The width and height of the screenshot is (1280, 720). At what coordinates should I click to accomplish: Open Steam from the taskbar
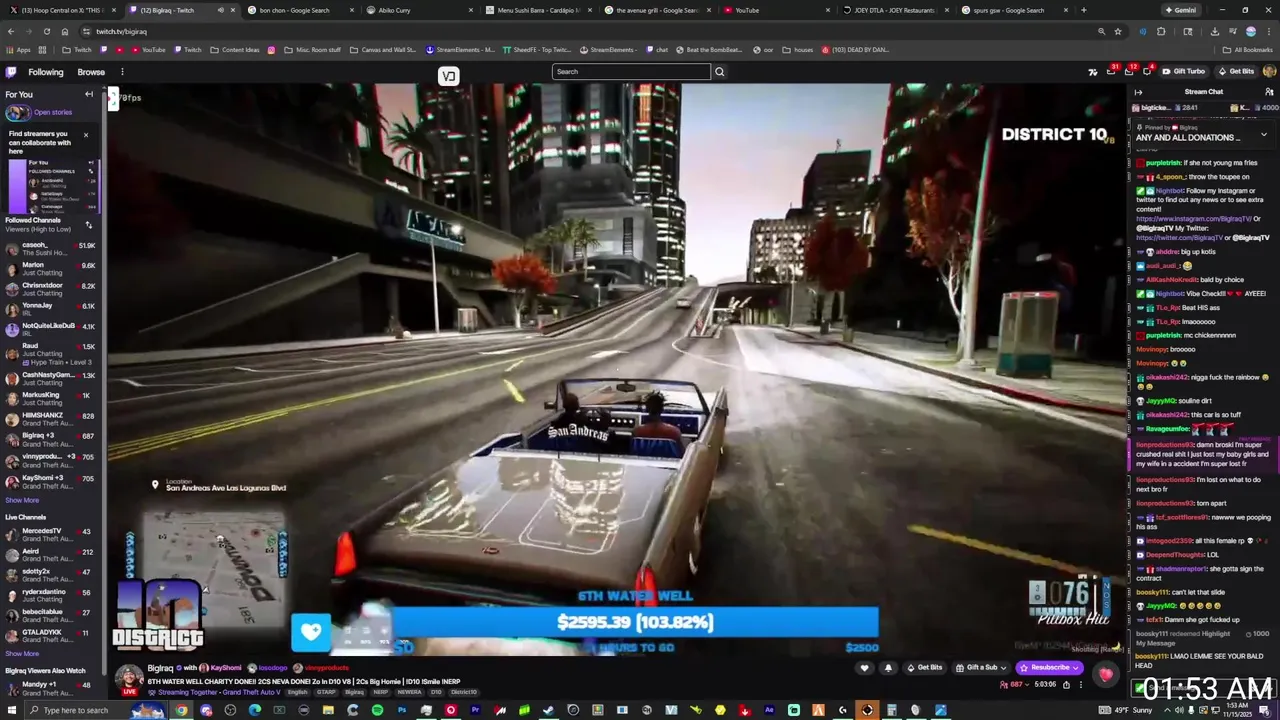tap(548, 710)
